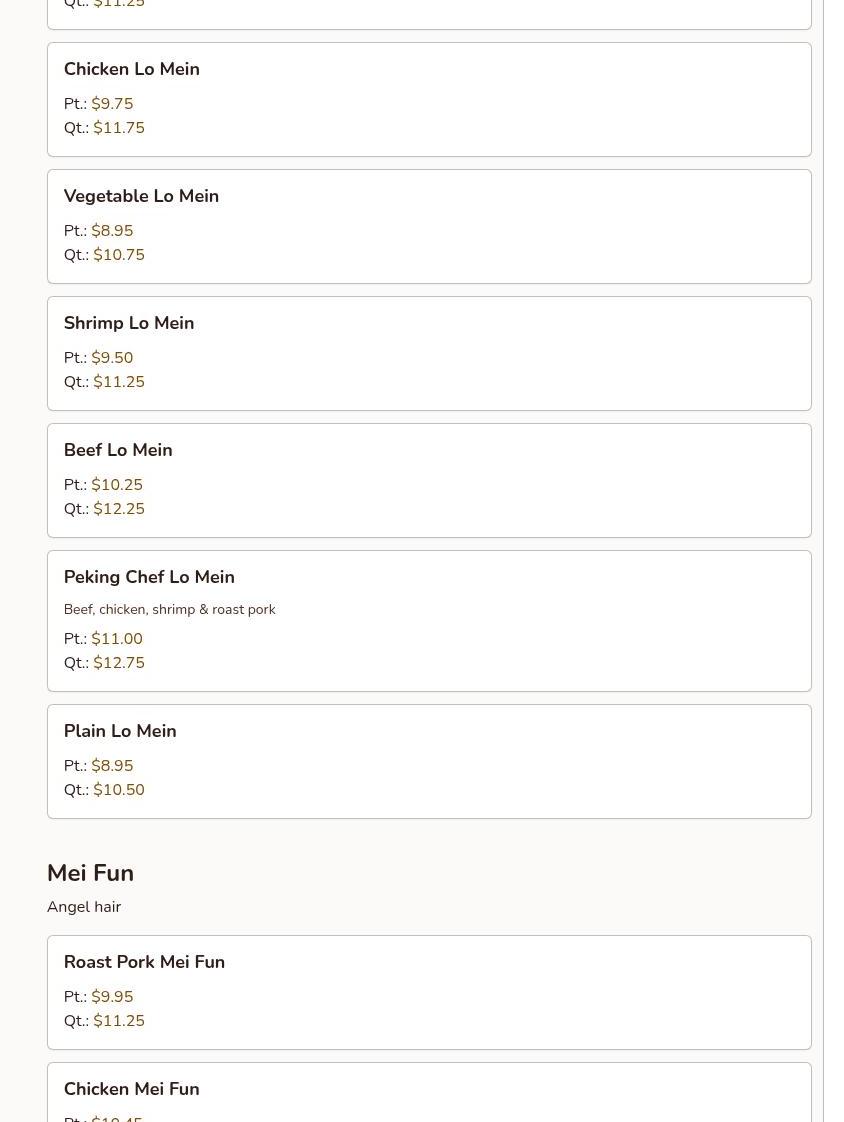Select Peking Chef pint price $11.00
The width and height of the screenshot is (844, 1122).
(117, 639)
